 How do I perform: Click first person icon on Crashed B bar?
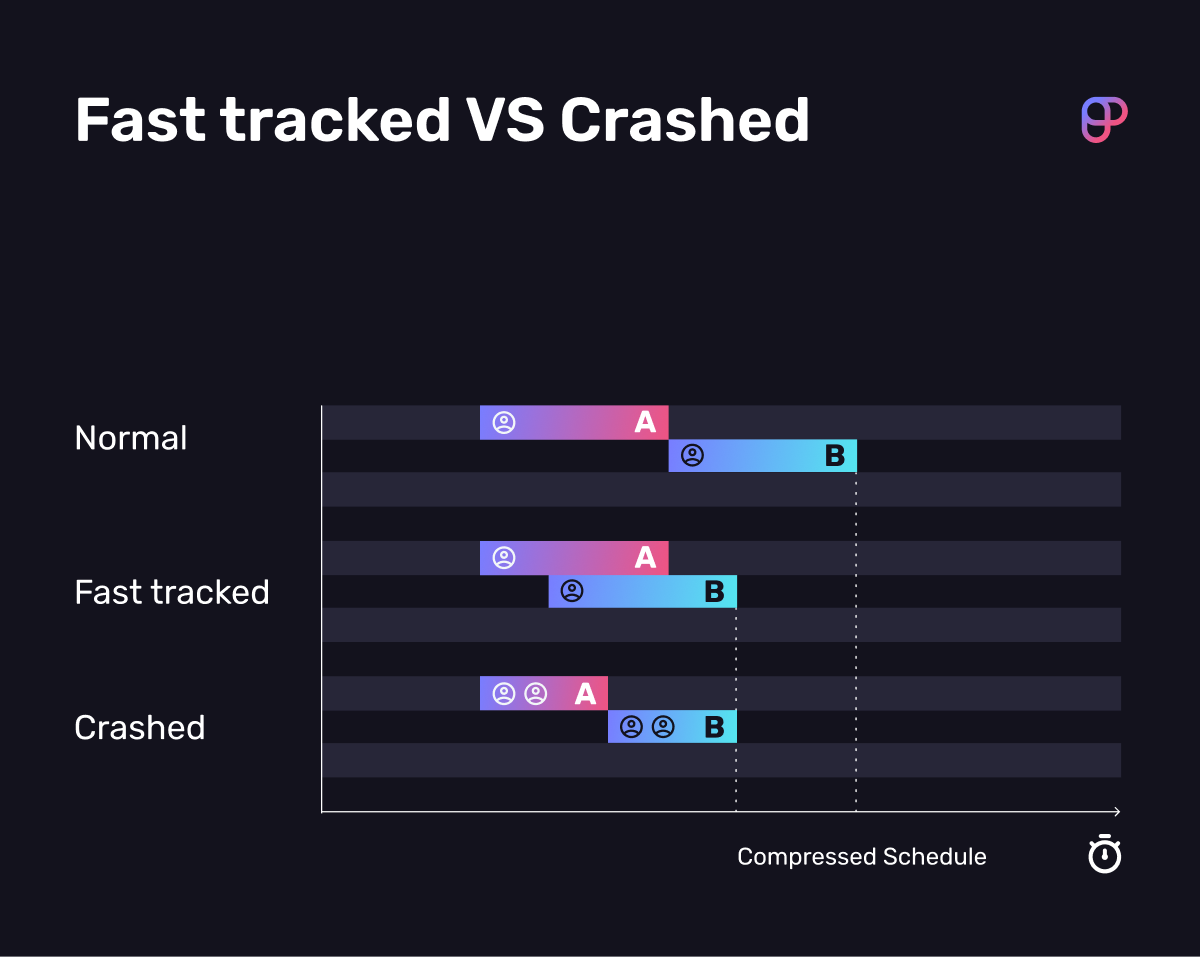(631, 727)
